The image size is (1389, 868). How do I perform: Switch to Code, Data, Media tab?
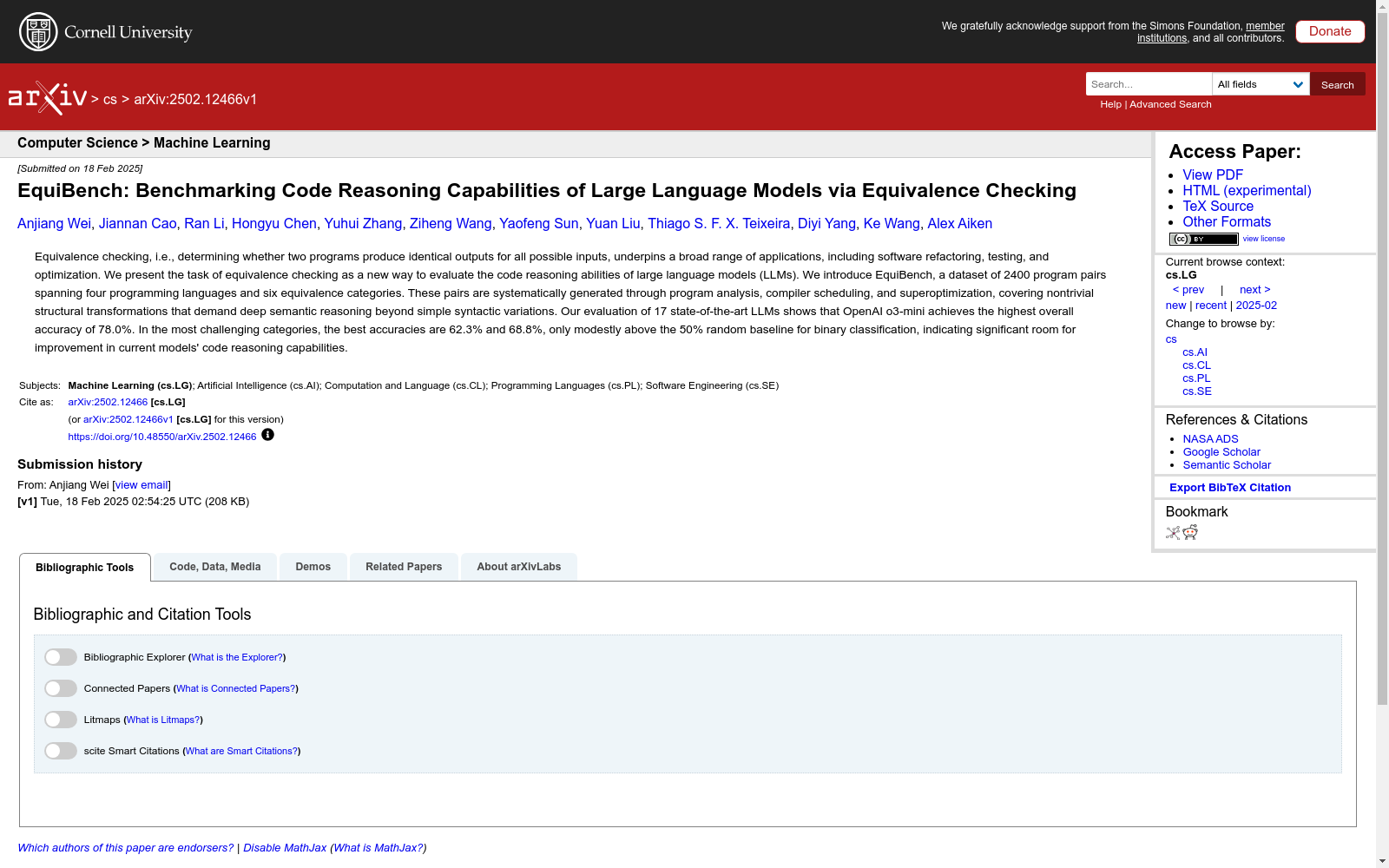click(215, 567)
